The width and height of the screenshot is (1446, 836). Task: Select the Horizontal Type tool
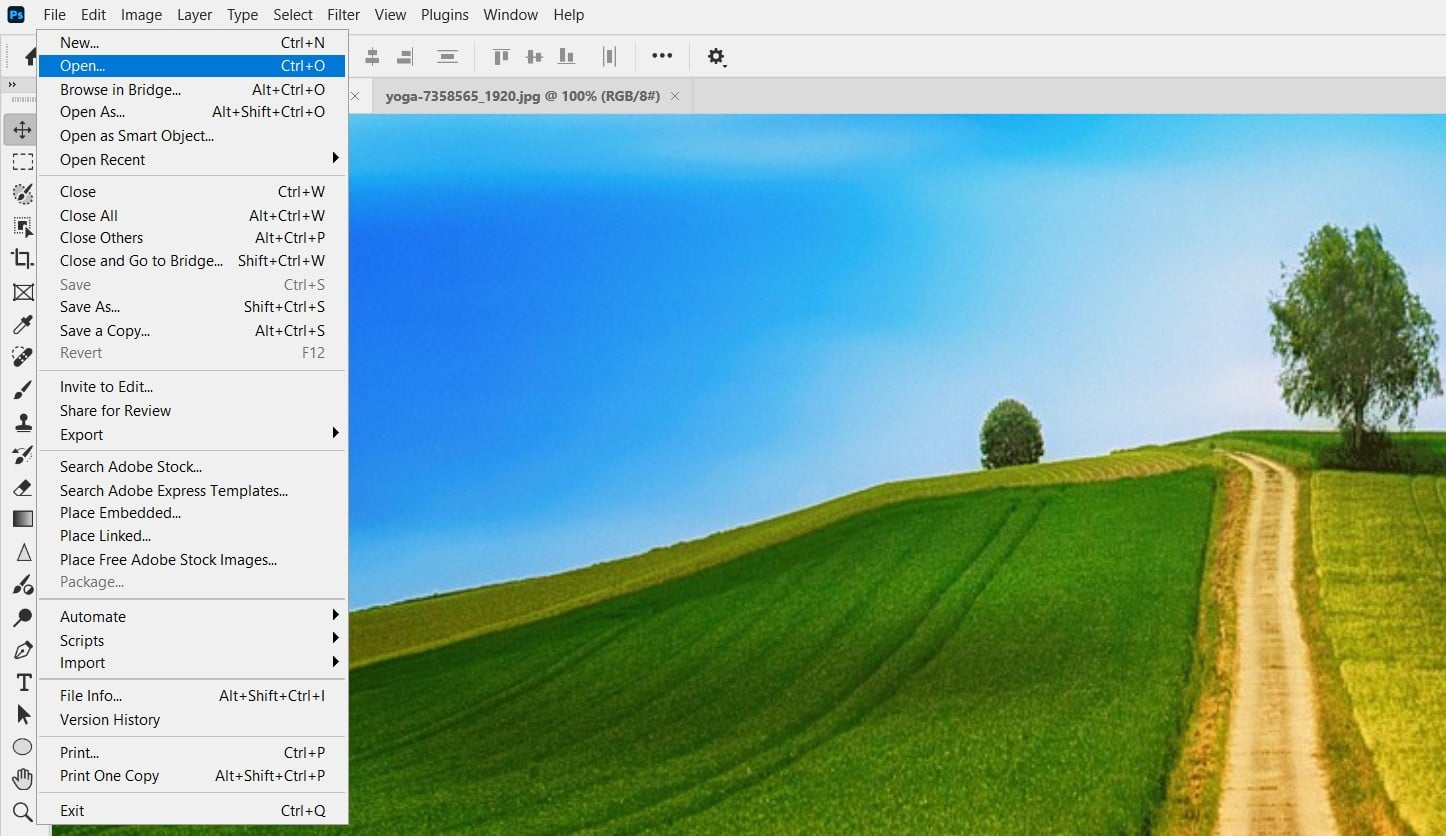coord(22,682)
